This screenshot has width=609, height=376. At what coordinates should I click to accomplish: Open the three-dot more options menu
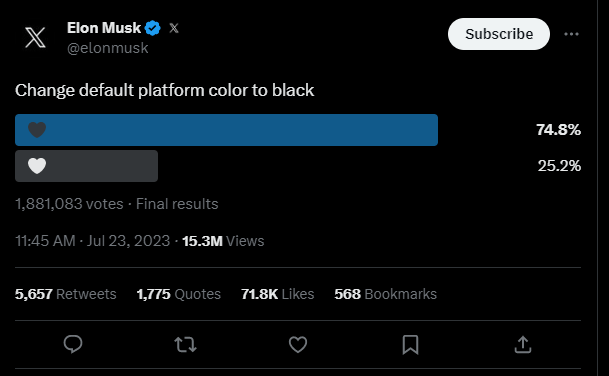[x=571, y=34]
